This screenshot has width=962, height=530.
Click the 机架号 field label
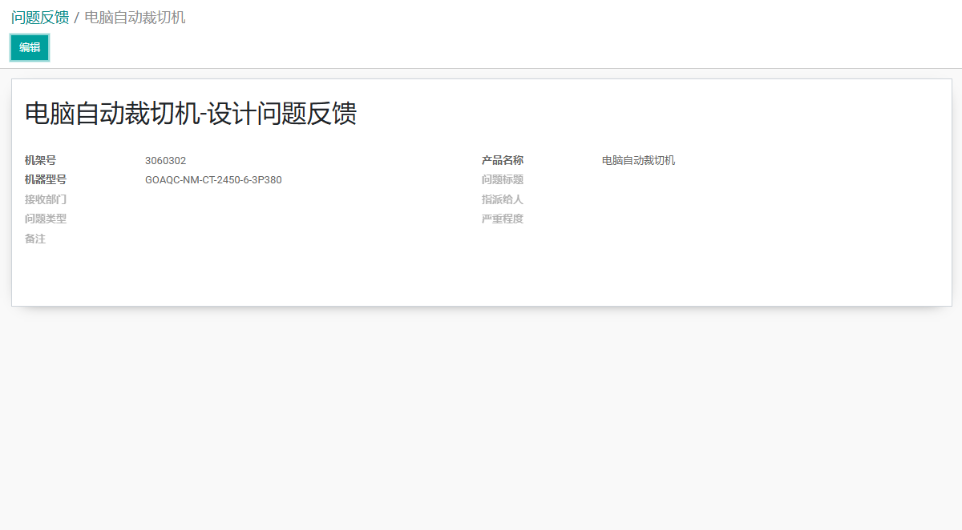pos(40,160)
